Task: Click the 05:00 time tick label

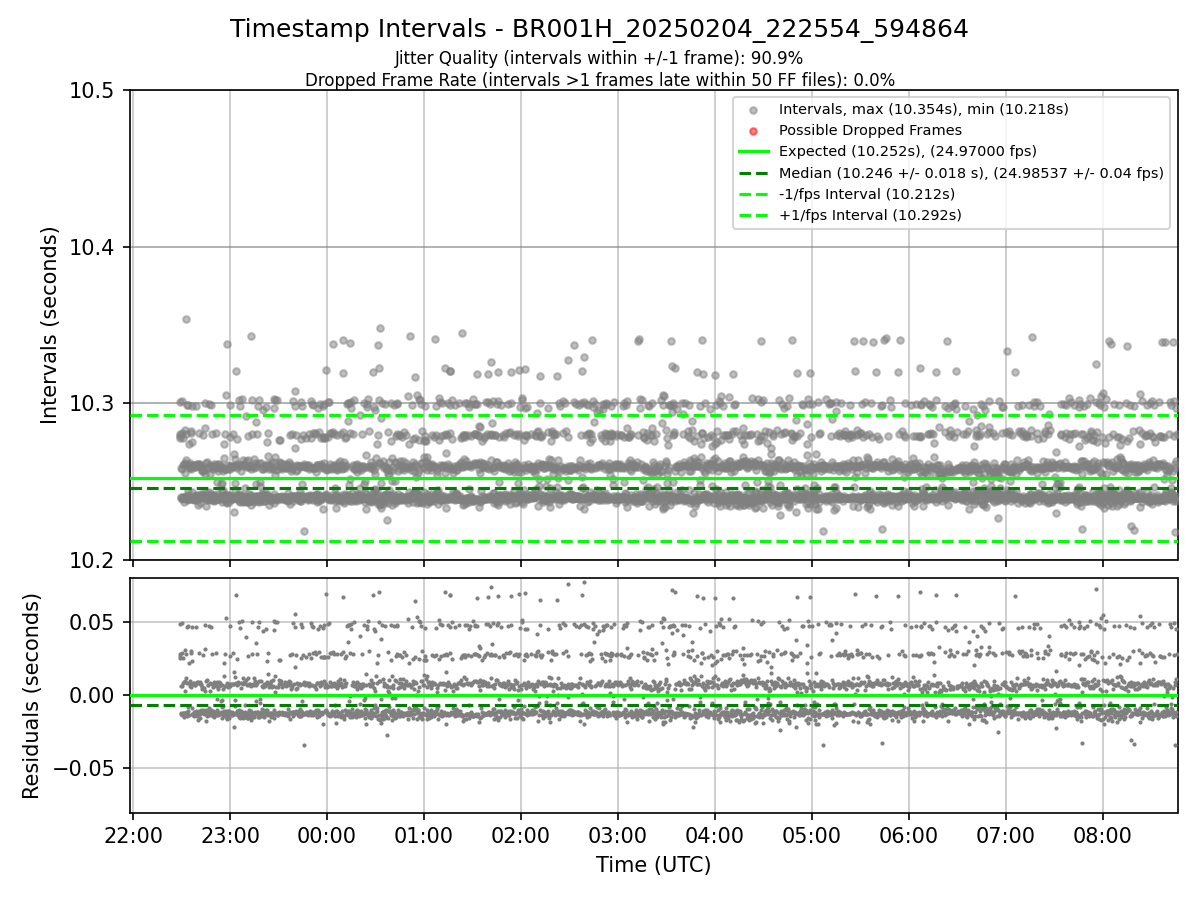Action: (812, 834)
